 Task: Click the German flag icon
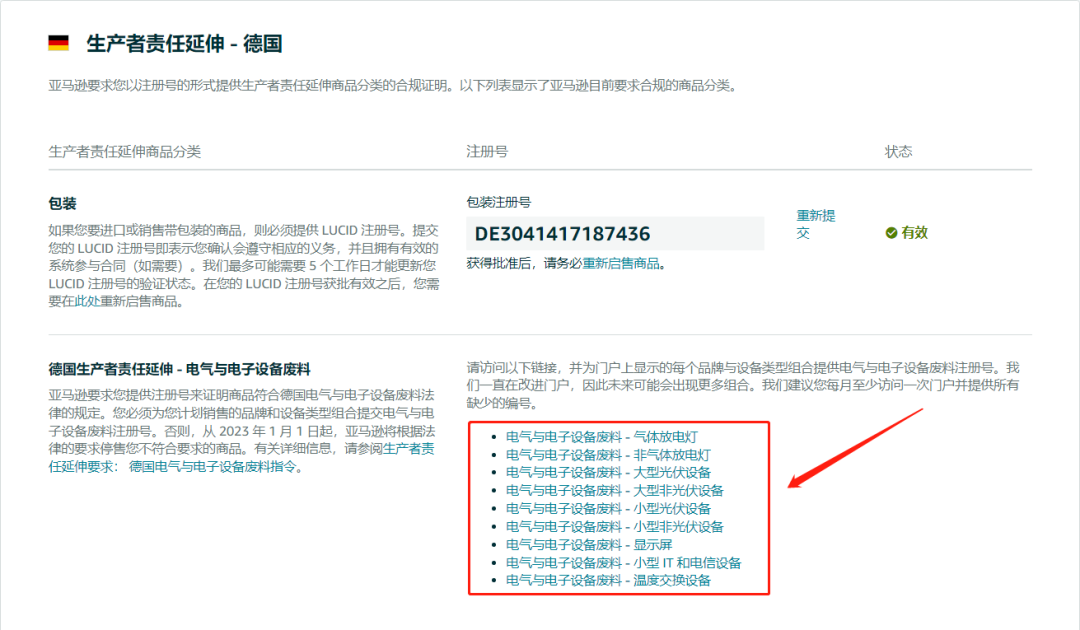[x=59, y=43]
